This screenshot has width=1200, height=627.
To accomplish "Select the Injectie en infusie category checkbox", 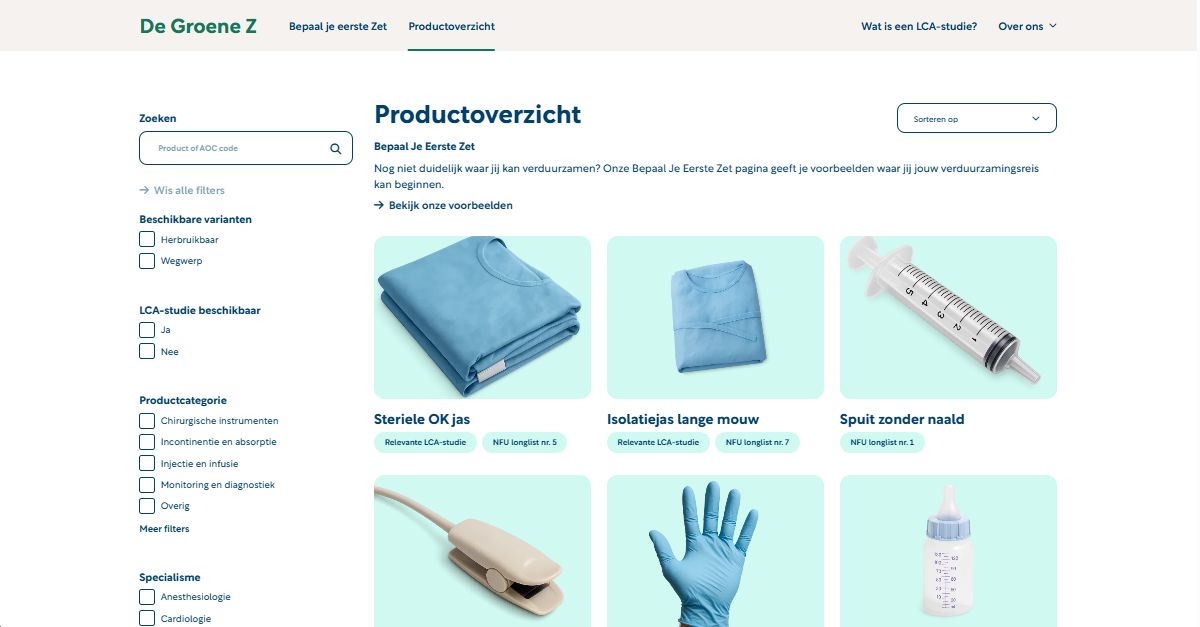I will click(x=147, y=464).
